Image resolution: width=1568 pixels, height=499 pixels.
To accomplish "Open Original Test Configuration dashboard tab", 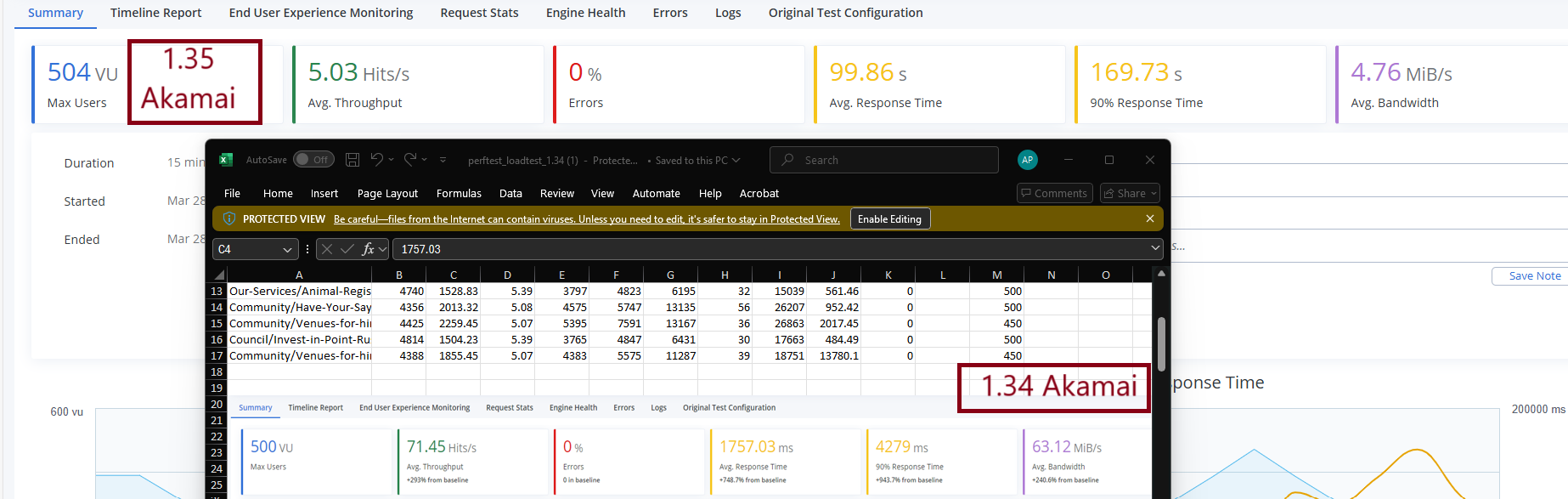I will click(x=845, y=13).
